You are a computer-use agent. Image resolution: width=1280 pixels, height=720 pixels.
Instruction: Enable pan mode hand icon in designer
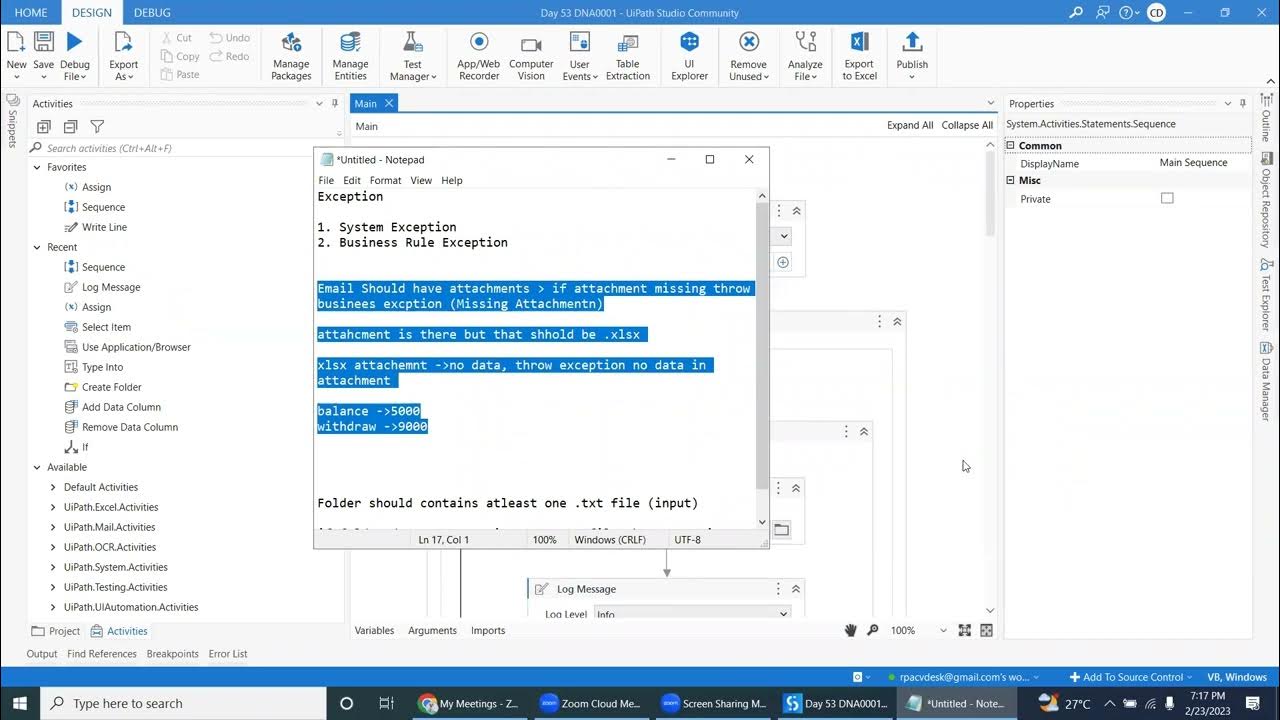pos(851,630)
